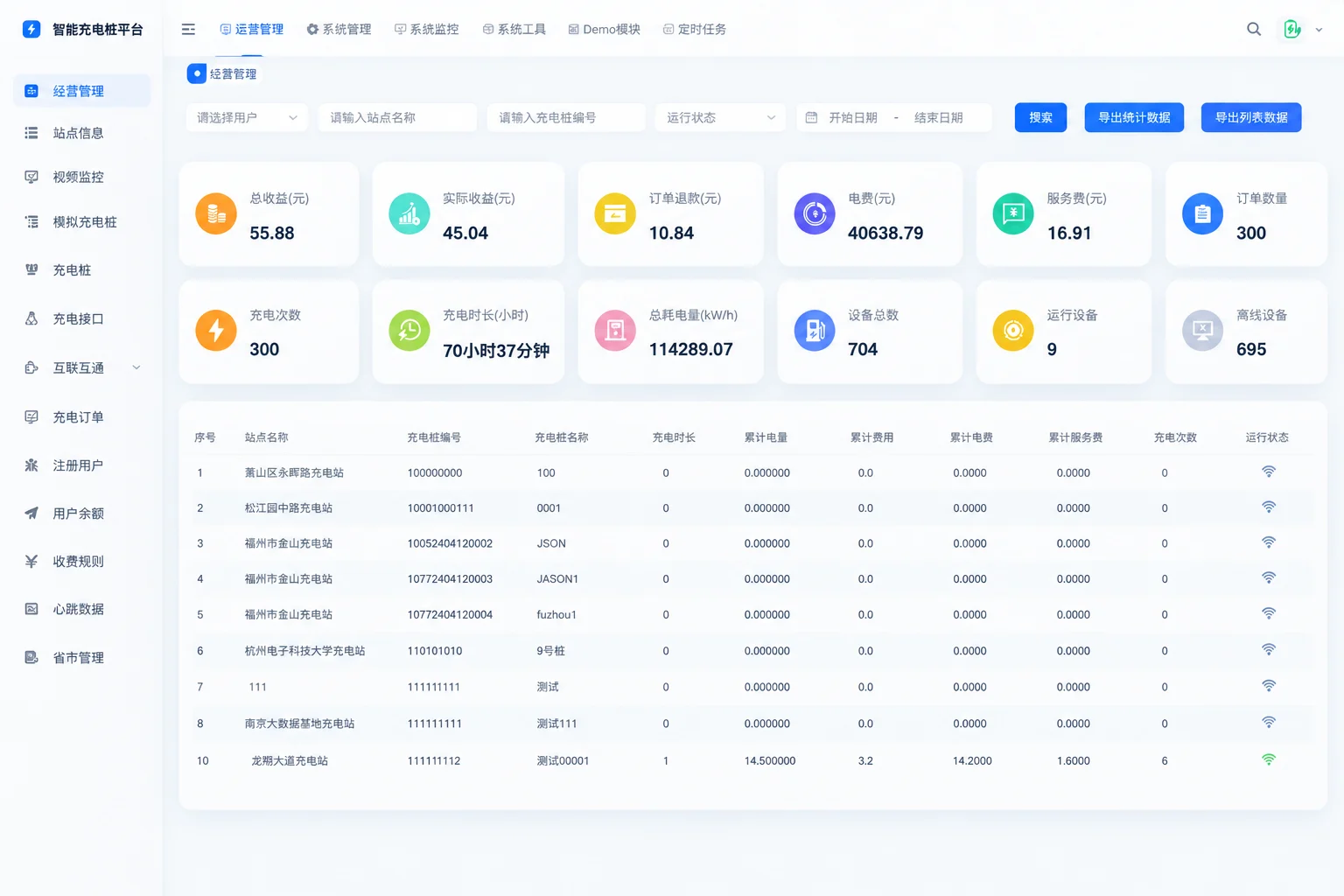The height and width of the screenshot is (896, 1344).
Task: Click the orange 总收益 coins icon
Action: coord(216,213)
